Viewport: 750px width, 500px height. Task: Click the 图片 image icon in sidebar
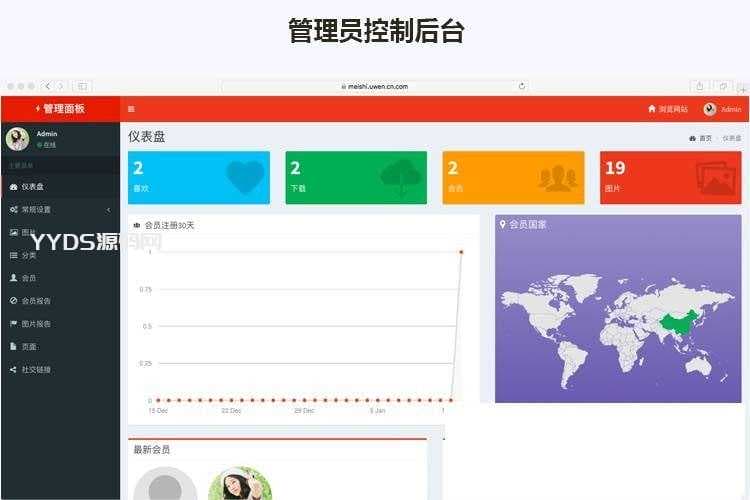(13, 232)
